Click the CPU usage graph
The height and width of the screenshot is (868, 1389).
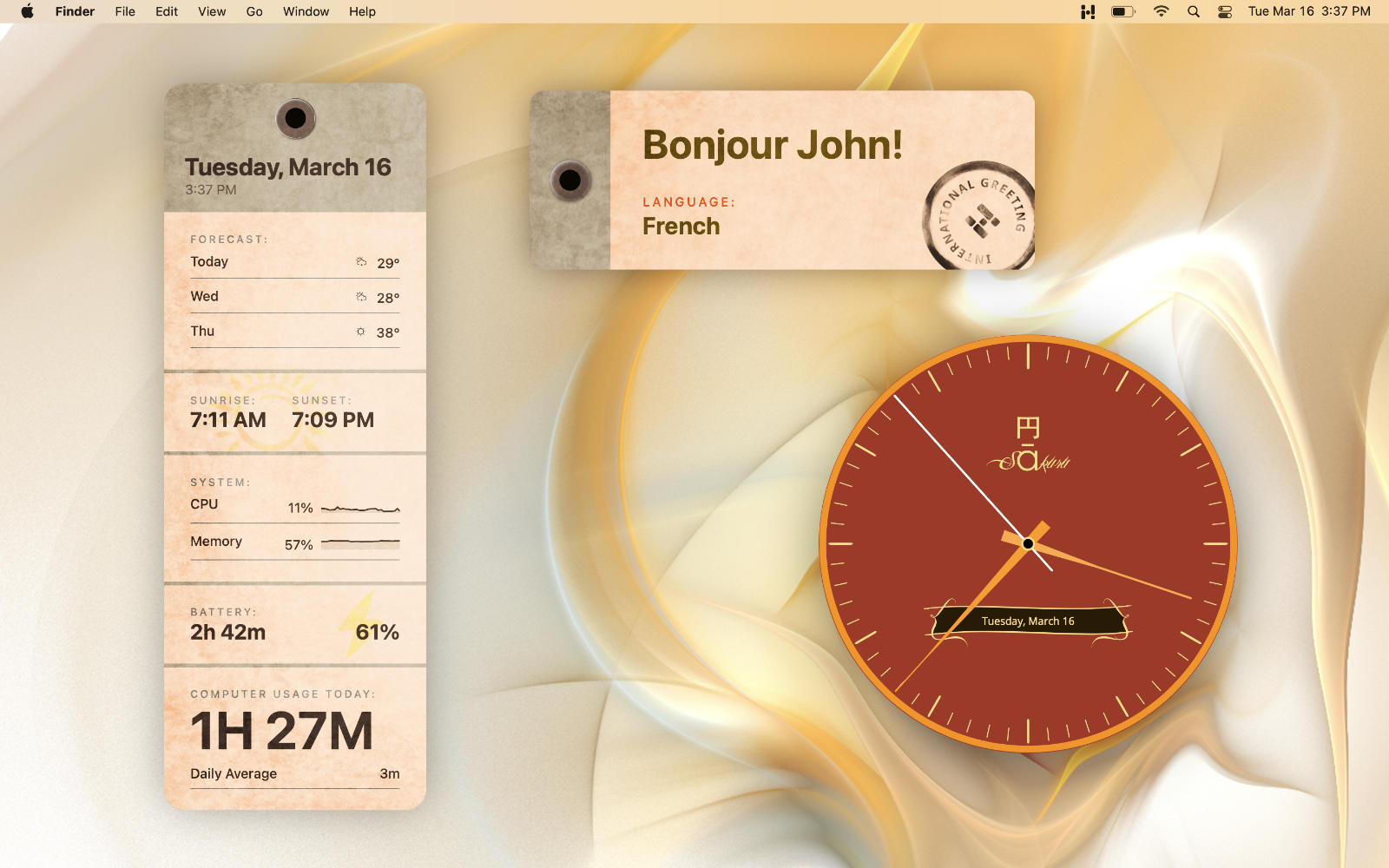[360, 510]
